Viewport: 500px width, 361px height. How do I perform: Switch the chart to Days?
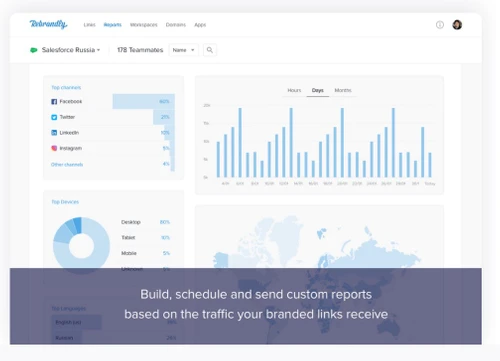coord(318,90)
